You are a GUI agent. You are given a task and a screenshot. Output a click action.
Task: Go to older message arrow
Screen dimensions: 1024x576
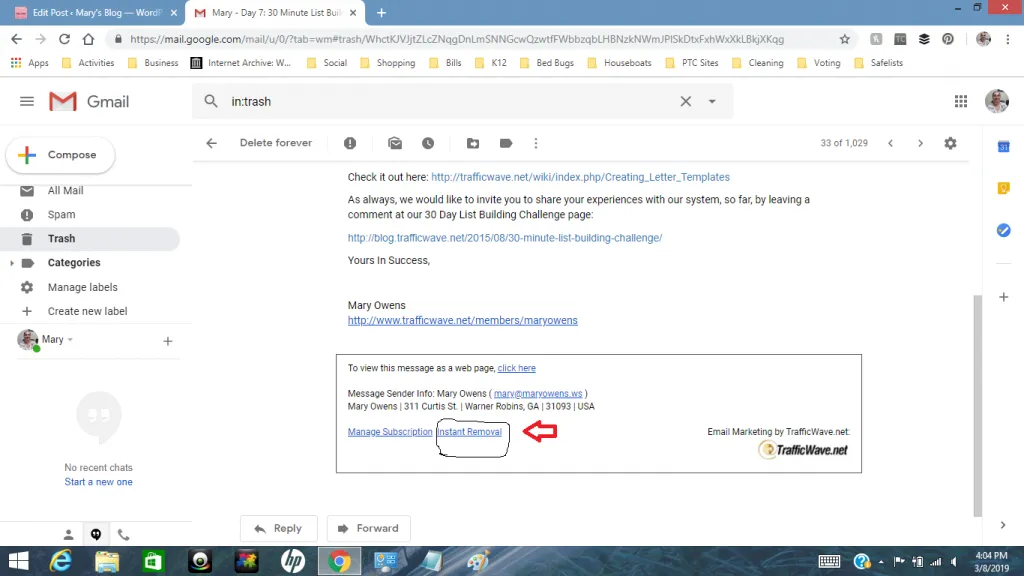click(x=920, y=143)
